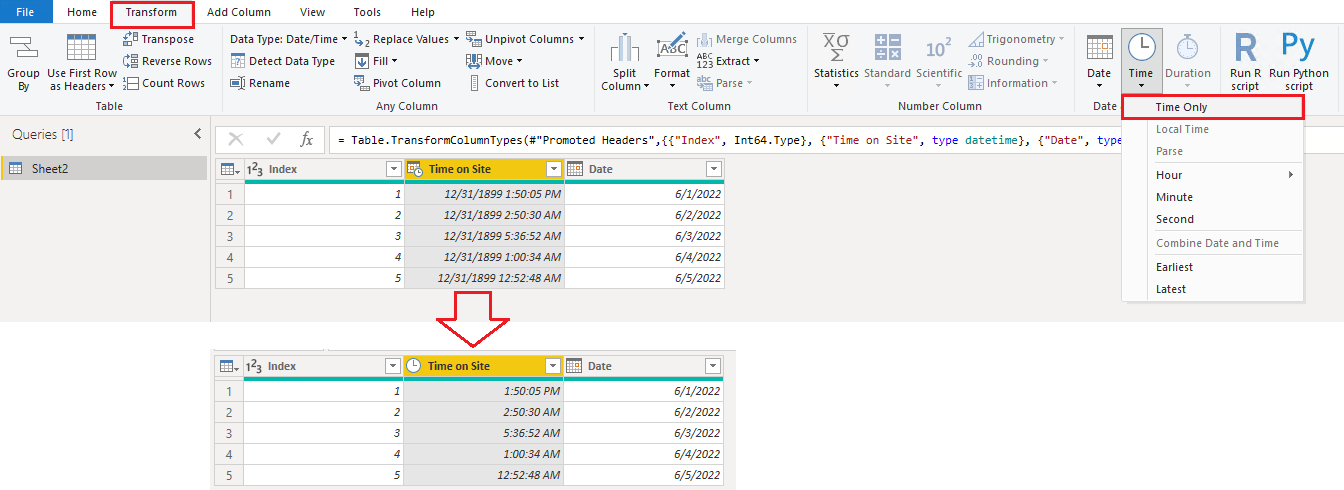Image resolution: width=1344 pixels, height=490 pixels.
Task: Select Second from the Time menu
Action: coord(1213,219)
